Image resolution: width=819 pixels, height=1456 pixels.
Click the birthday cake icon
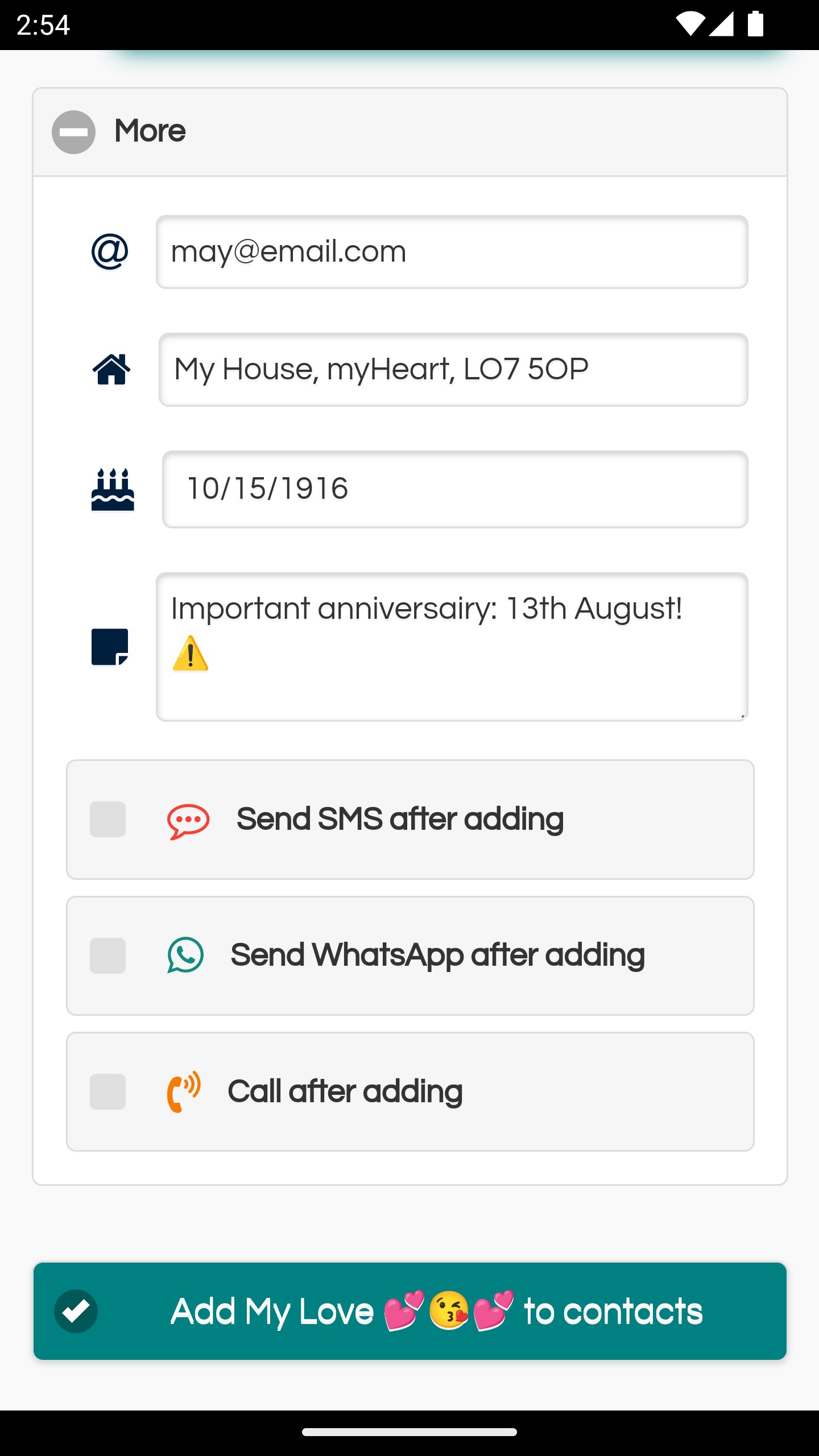[x=113, y=490]
